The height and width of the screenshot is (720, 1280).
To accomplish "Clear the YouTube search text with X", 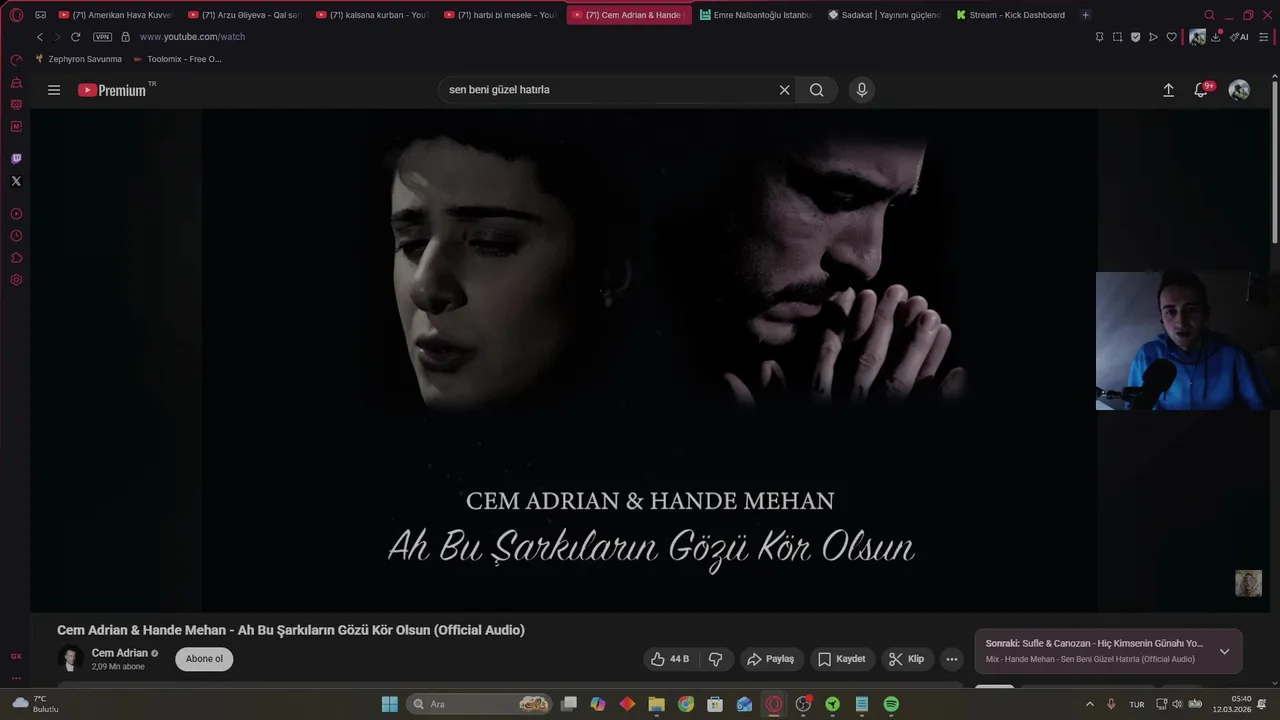I will (784, 90).
